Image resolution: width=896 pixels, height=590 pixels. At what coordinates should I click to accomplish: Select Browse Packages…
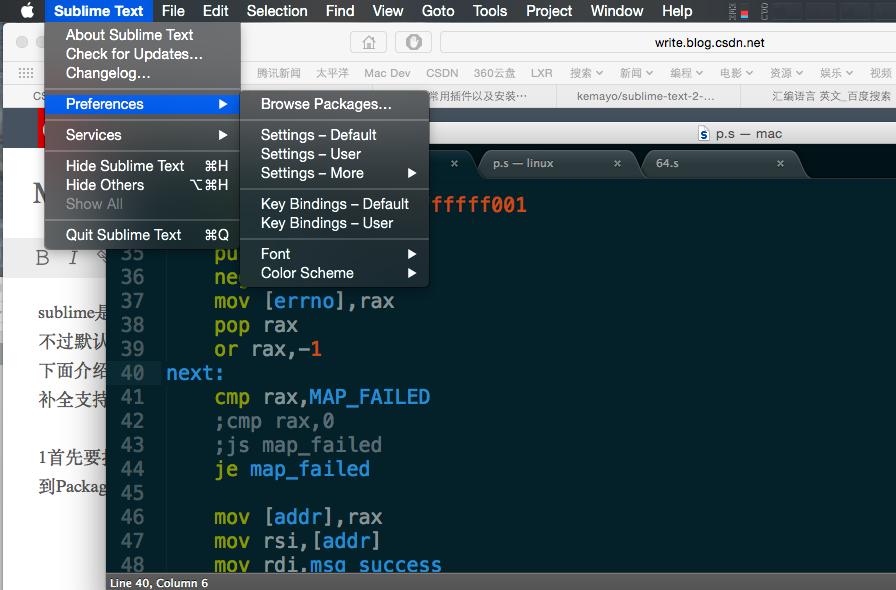point(334,104)
